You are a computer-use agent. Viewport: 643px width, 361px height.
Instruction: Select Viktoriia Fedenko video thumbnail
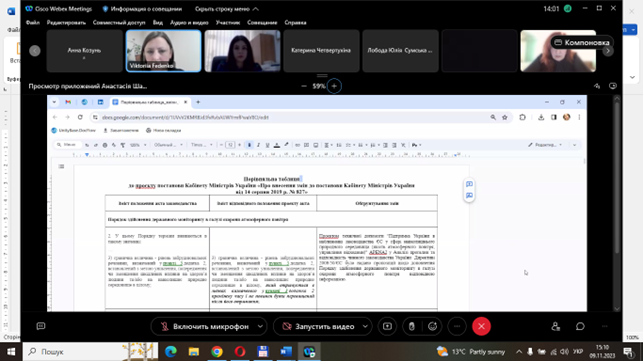point(164,51)
